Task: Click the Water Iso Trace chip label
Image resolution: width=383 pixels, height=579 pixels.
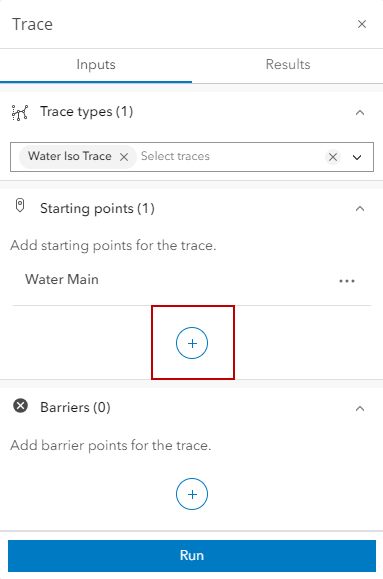Action: point(70,156)
